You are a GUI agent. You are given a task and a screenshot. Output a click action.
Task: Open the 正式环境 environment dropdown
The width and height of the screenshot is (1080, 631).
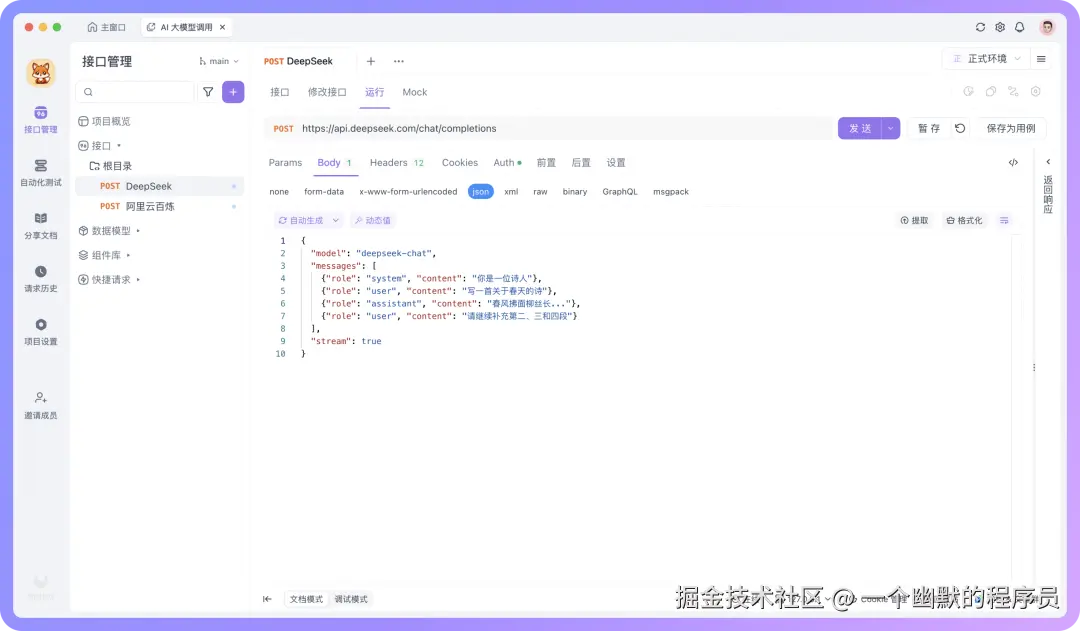coord(986,59)
